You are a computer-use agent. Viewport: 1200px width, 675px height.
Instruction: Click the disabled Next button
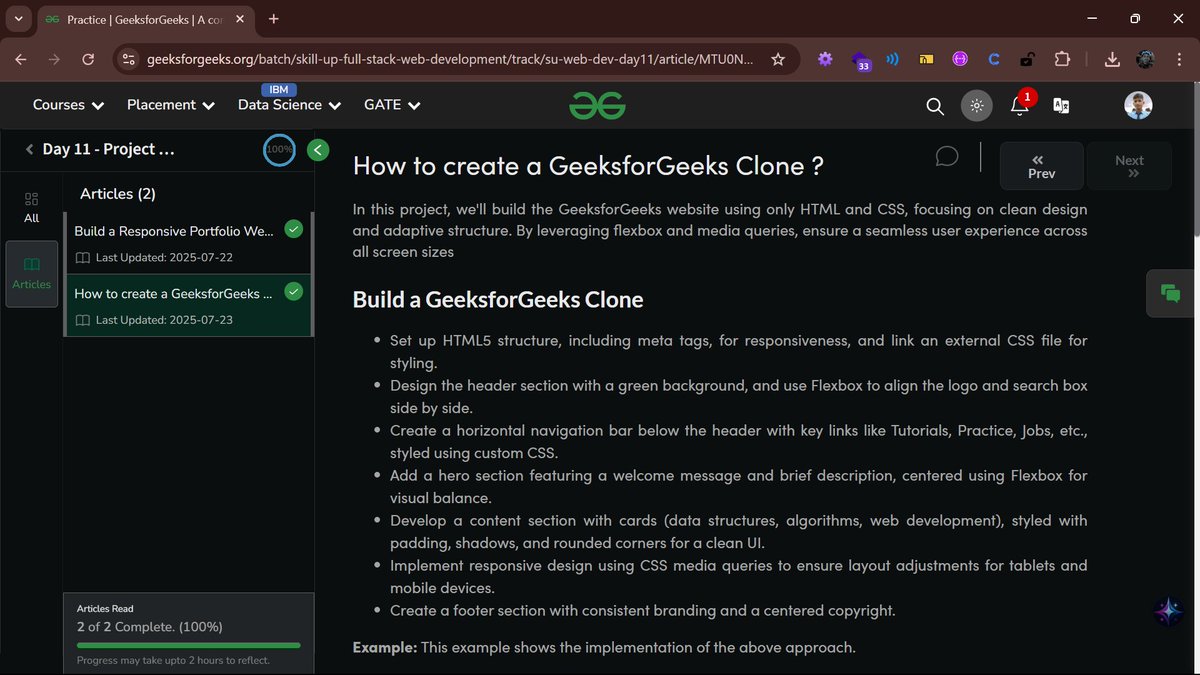coord(1129,166)
